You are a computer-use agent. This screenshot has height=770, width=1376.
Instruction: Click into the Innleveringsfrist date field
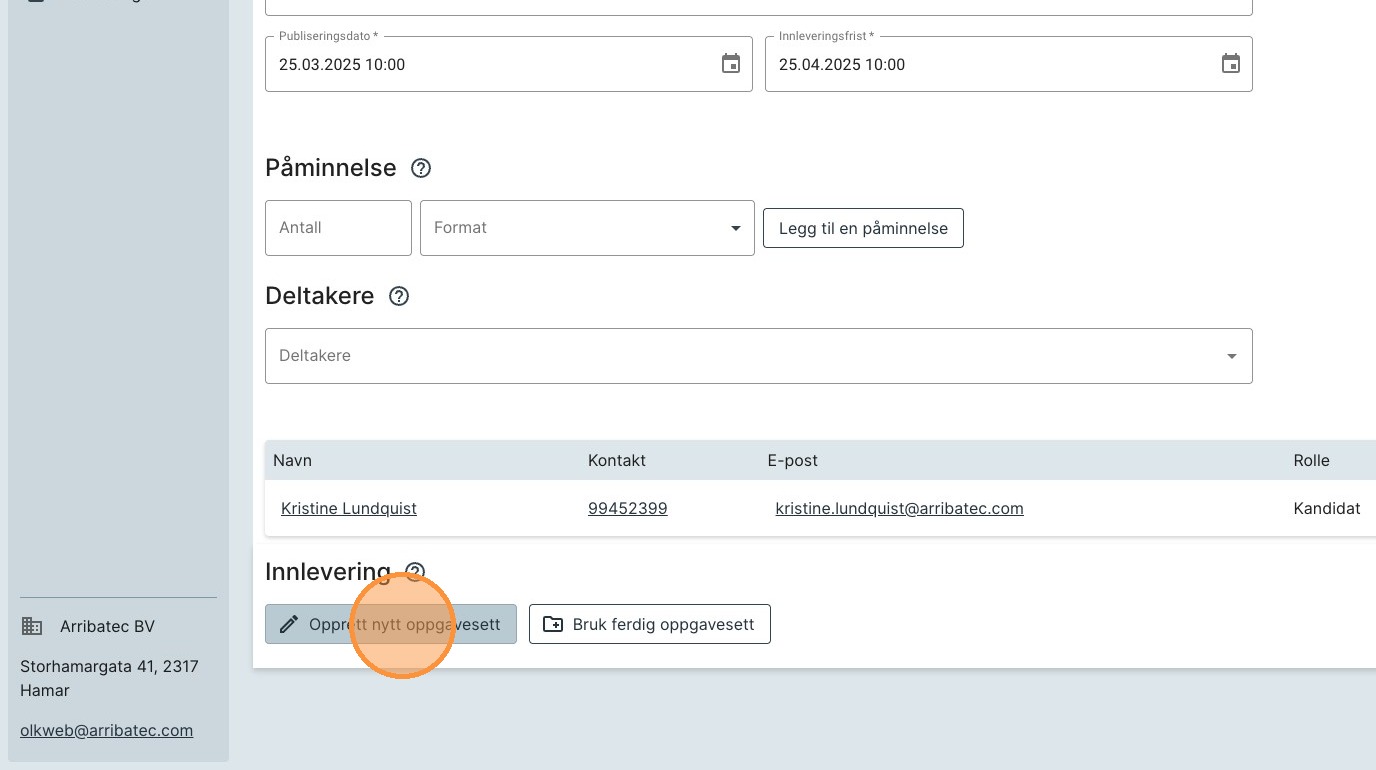pos(990,64)
